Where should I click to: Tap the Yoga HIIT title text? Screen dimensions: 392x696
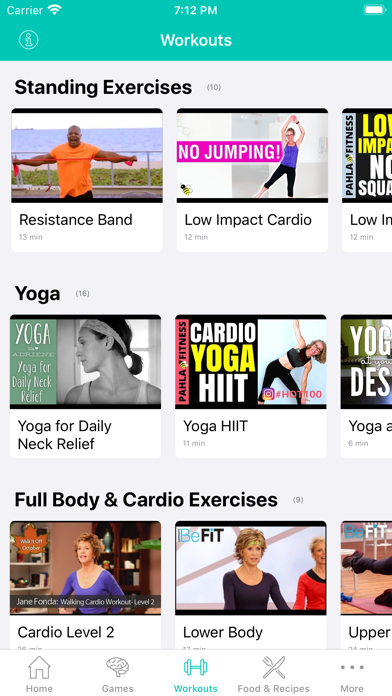(x=215, y=426)
